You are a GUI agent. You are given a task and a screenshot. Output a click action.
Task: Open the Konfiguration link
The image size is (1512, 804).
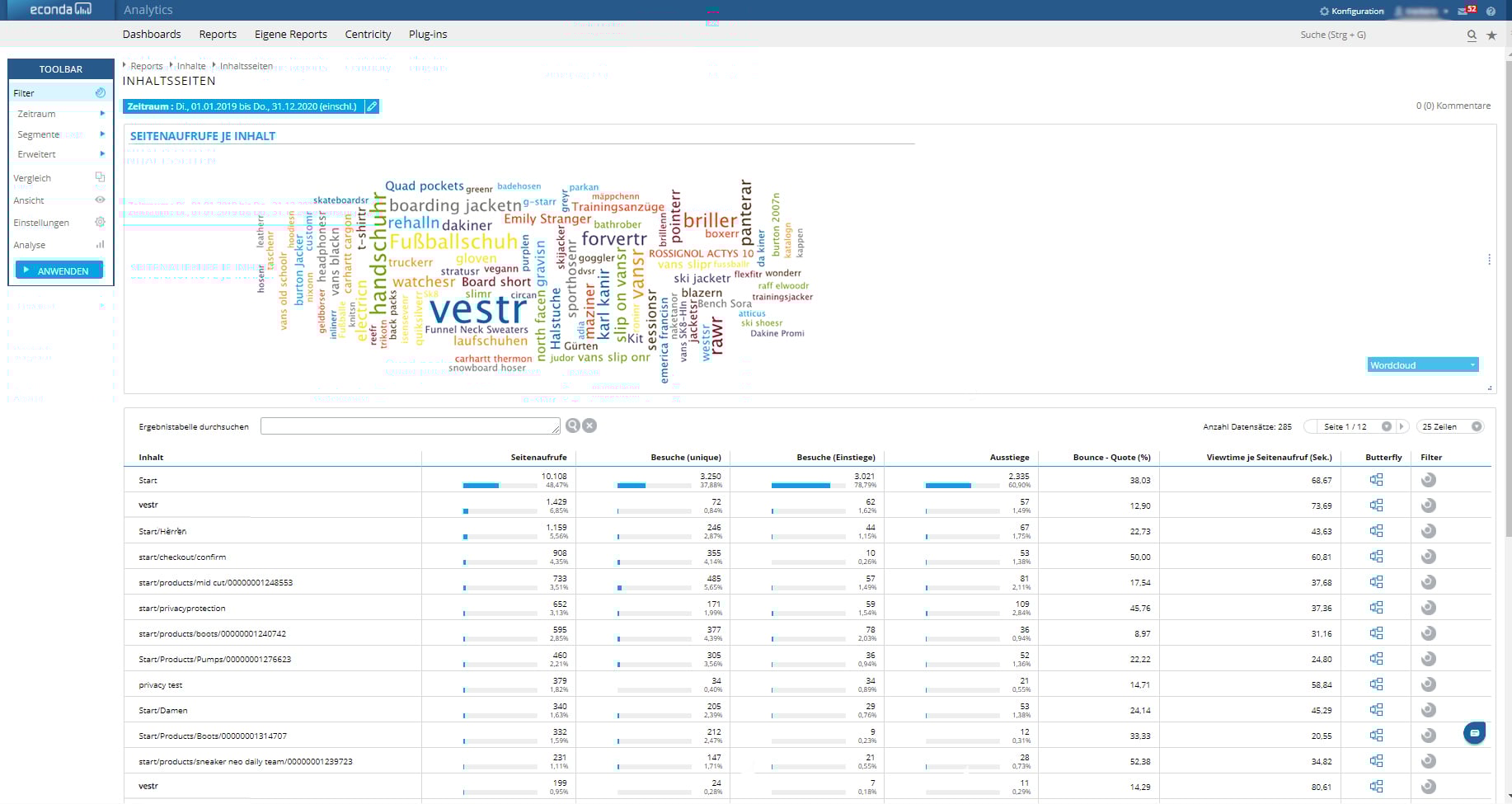[x=1352, y=12]
